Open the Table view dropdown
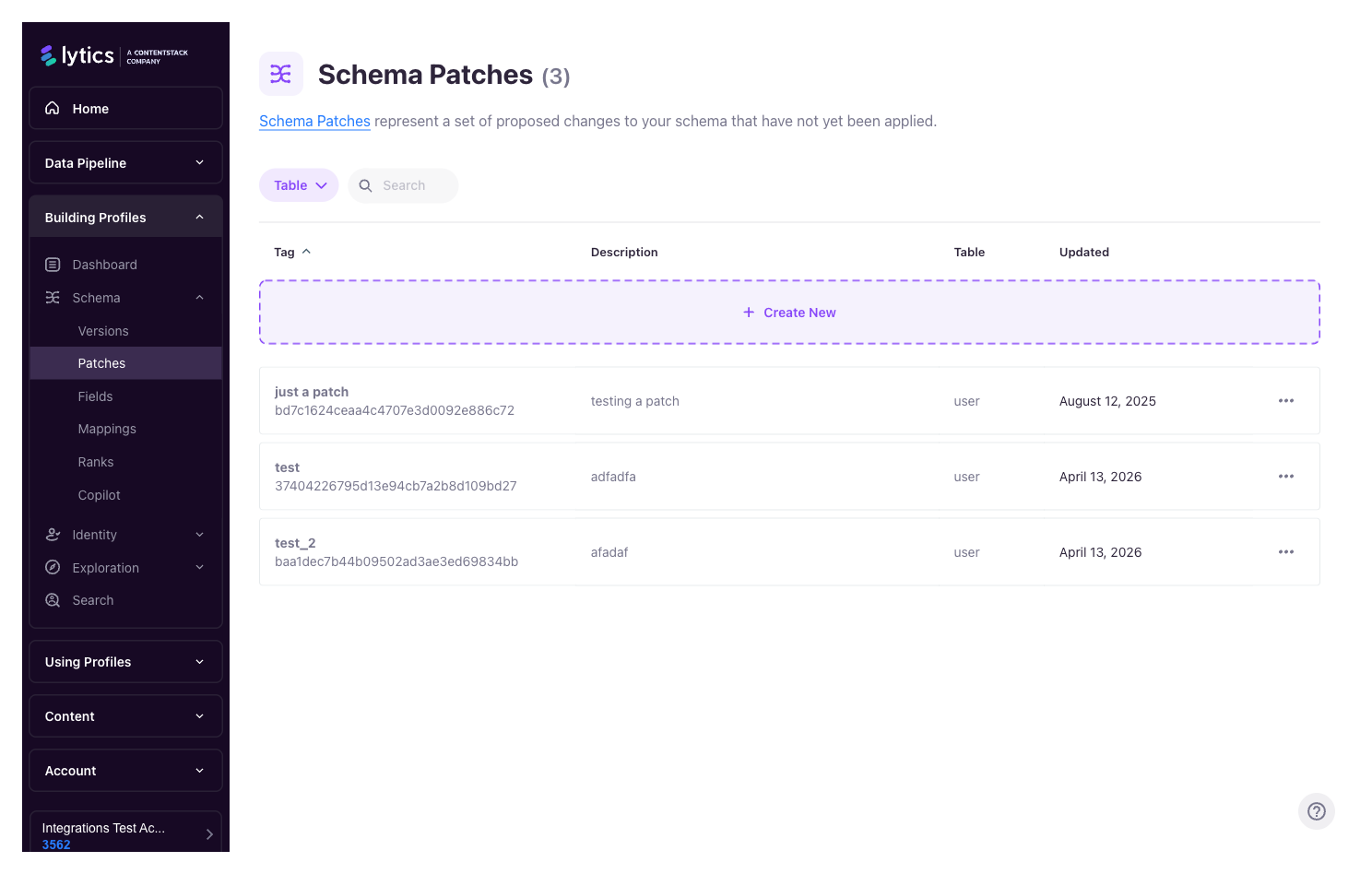 (299, 184)
